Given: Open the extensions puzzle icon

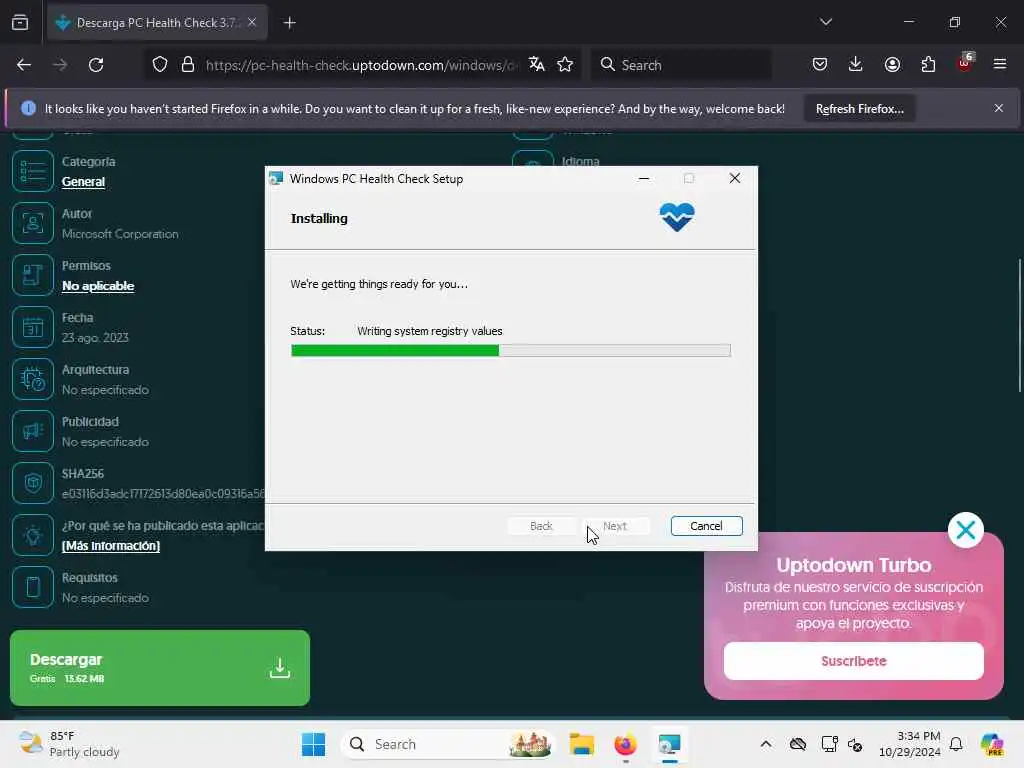Looking at the screenshot, I should click(x=928, y=64).
